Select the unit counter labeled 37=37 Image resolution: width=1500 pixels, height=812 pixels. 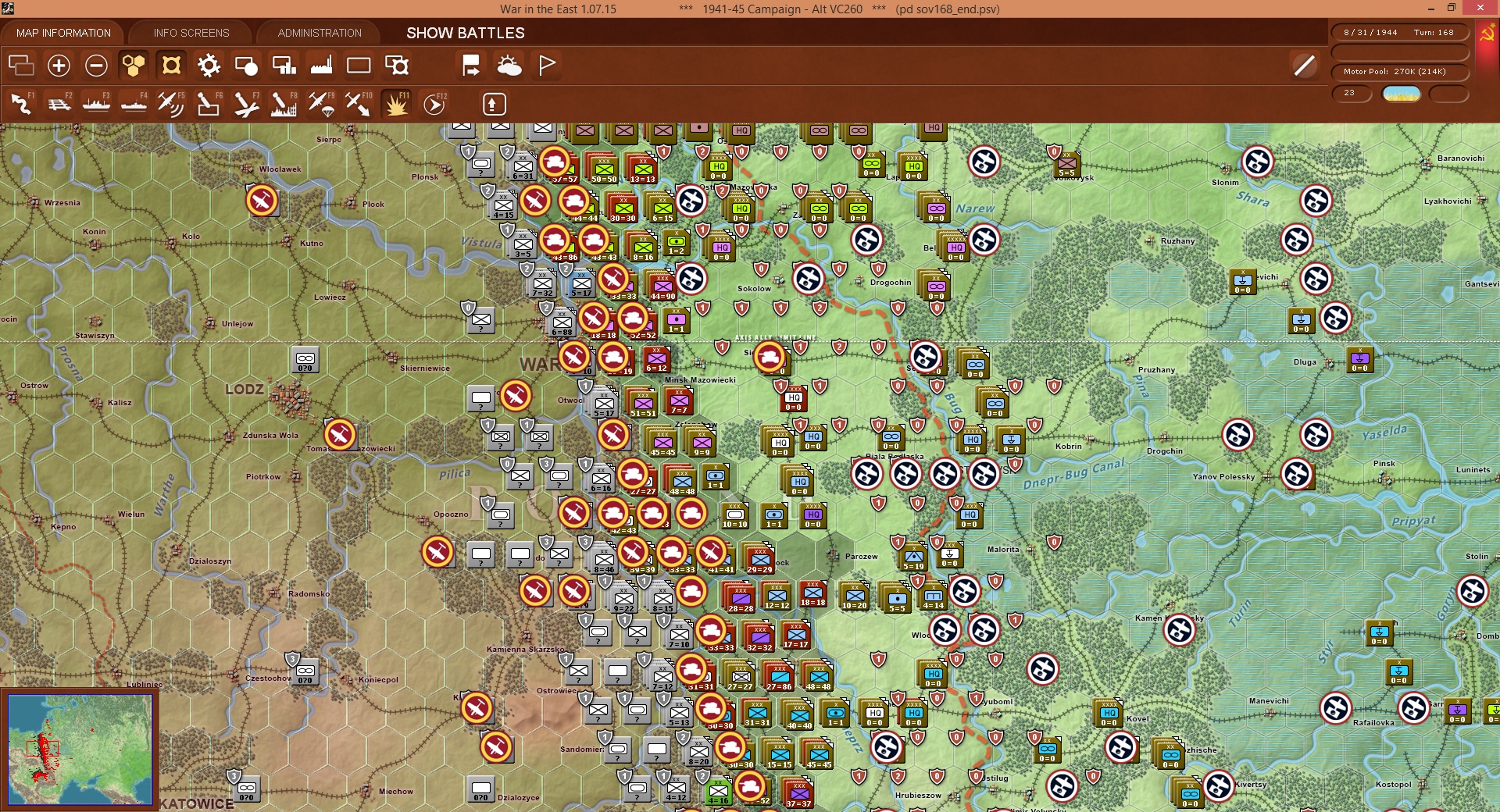798,794
